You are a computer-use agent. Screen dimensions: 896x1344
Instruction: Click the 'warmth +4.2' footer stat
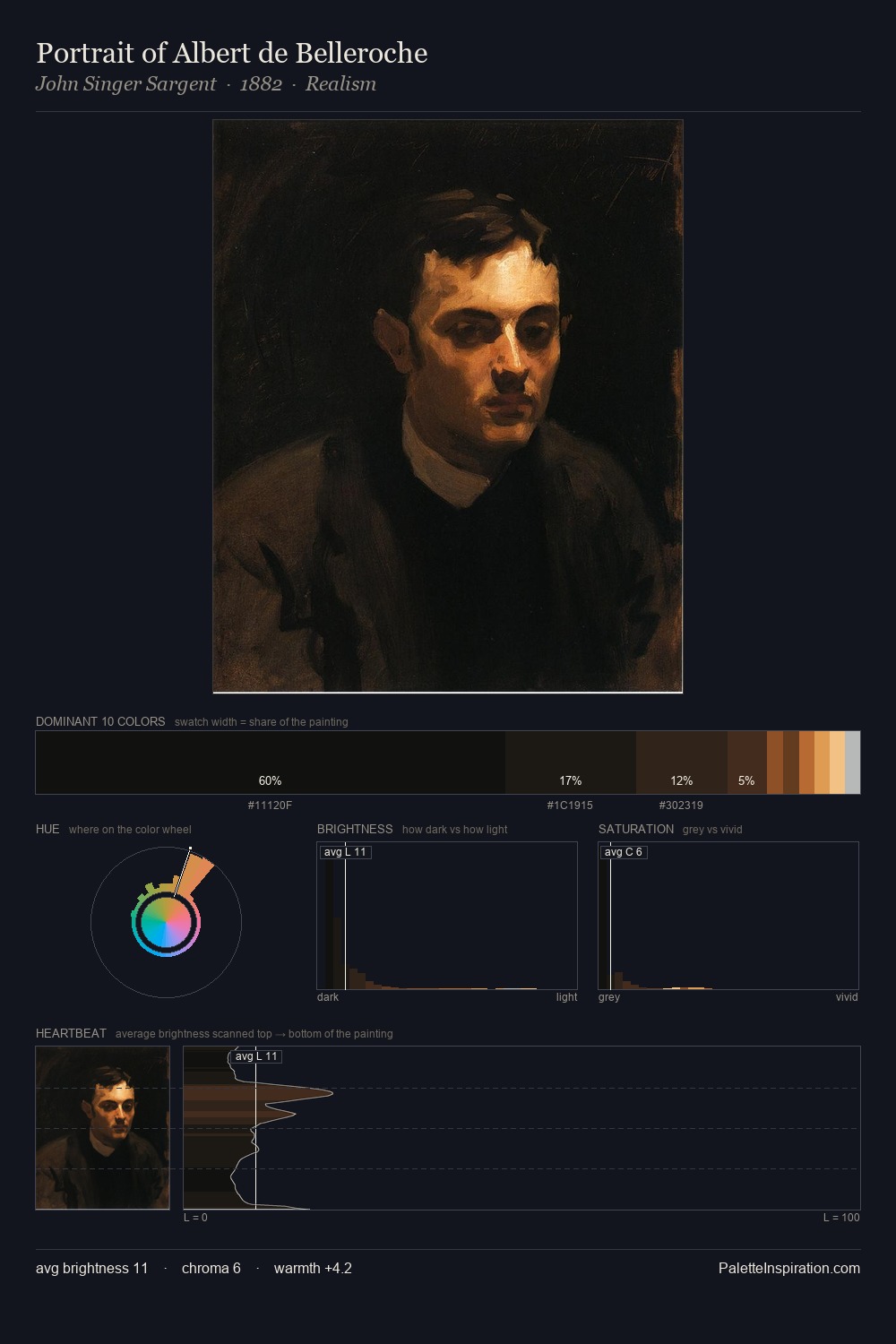pyautogui.click(x=313, y=1268)
